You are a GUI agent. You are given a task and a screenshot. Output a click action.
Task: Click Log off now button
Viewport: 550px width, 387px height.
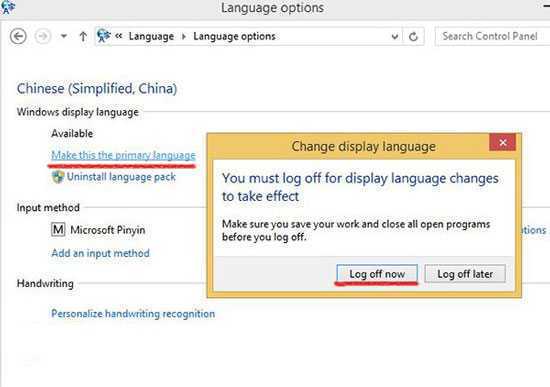[x=377, y=274]
